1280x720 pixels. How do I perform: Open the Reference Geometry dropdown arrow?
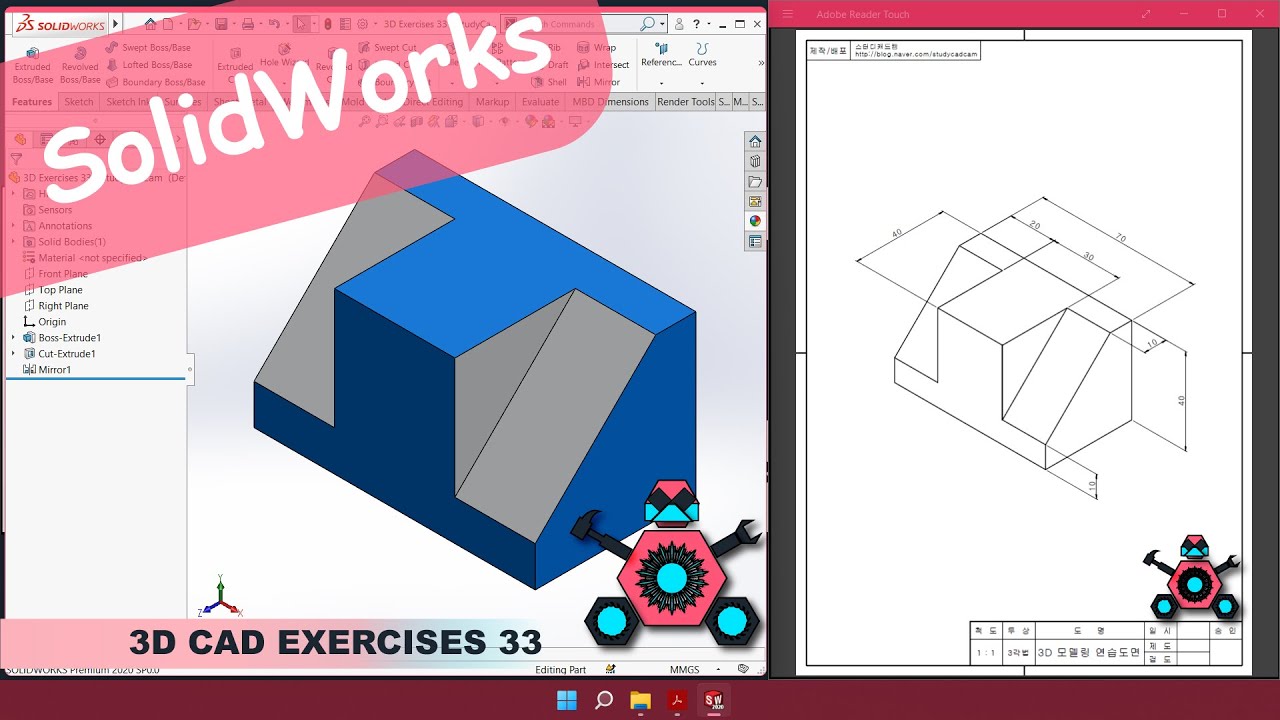coord(661,81)
